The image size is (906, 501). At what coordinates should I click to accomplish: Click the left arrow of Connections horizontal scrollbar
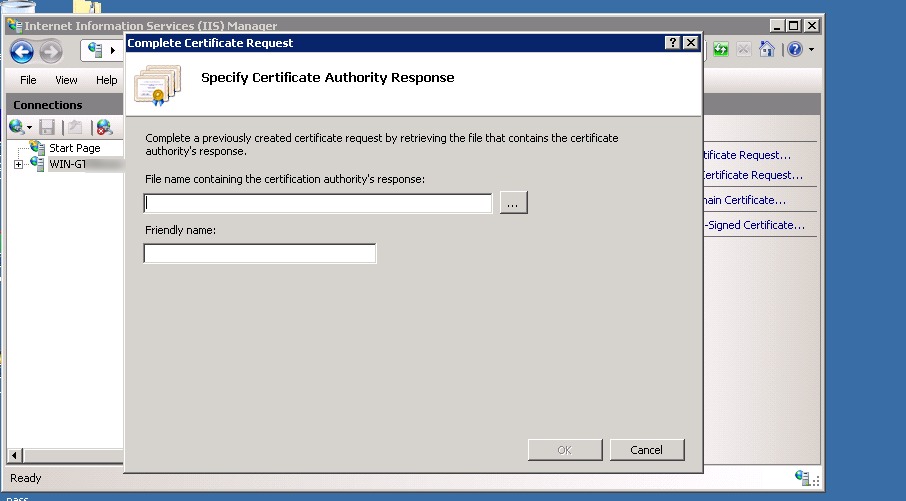click(x=15, y=455)
